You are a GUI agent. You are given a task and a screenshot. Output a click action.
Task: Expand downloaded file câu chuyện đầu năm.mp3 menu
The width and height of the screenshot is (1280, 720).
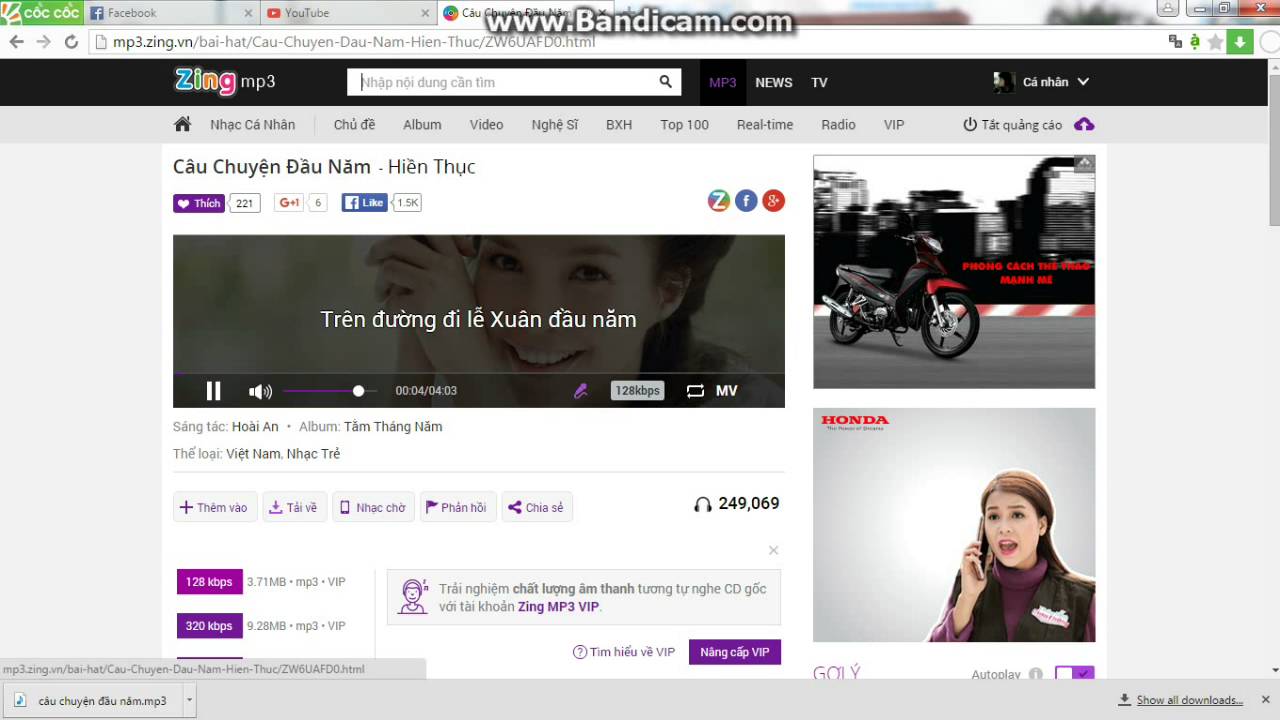click(189, 701)
